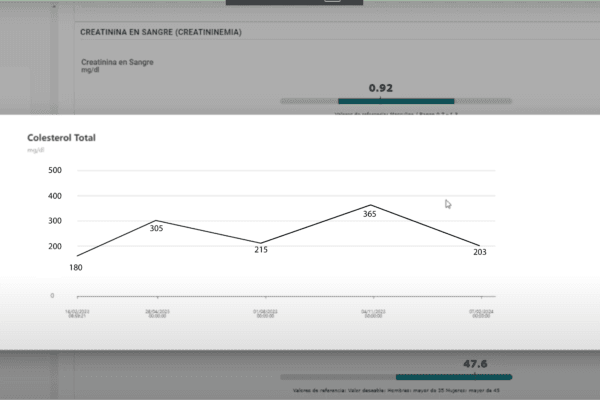Click the creatinine reference range bar
The height and width of the screenshot is (400, 600).
click(396, 101)
